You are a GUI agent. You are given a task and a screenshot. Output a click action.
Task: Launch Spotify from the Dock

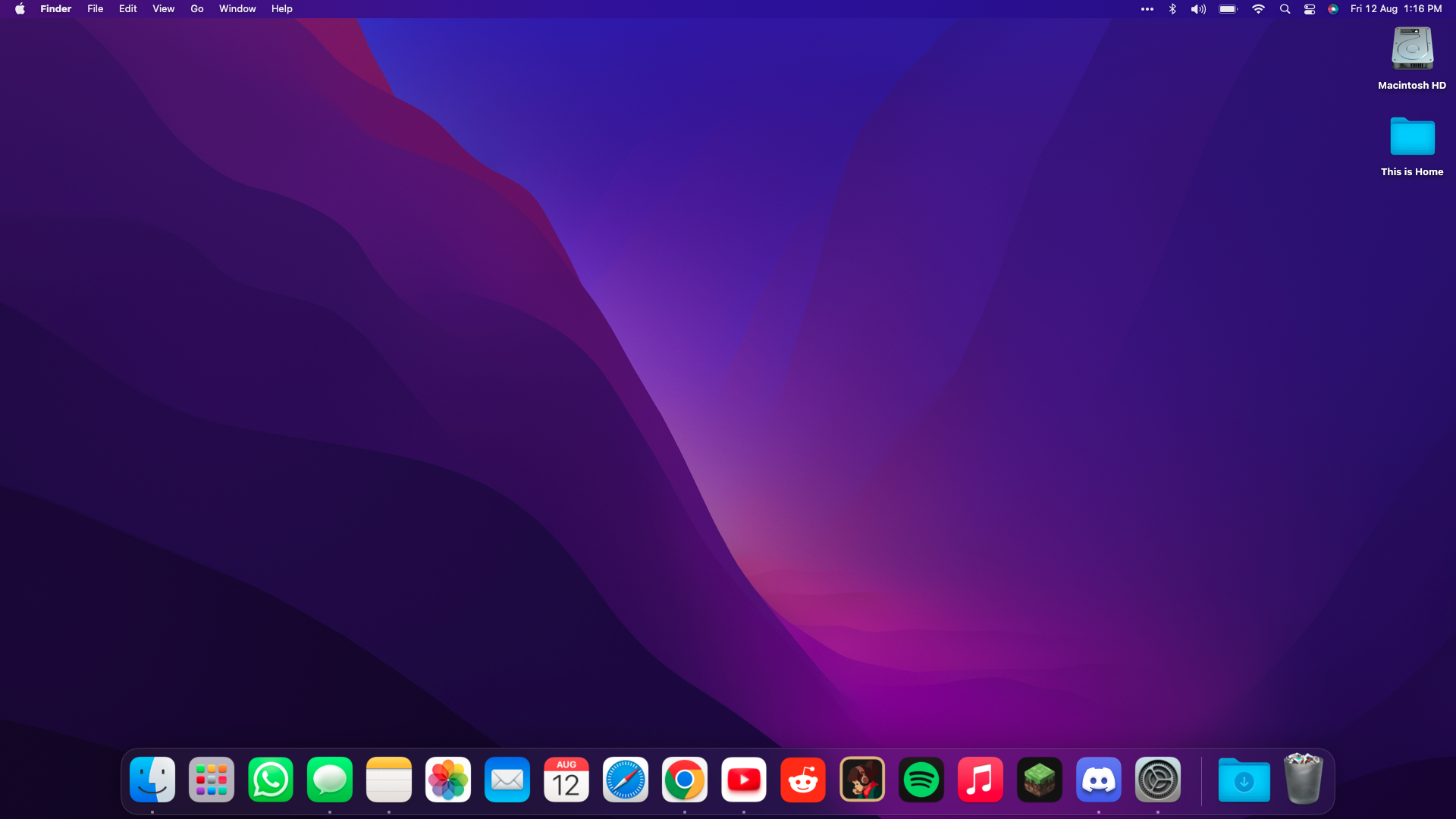click(x=921, y=780)
